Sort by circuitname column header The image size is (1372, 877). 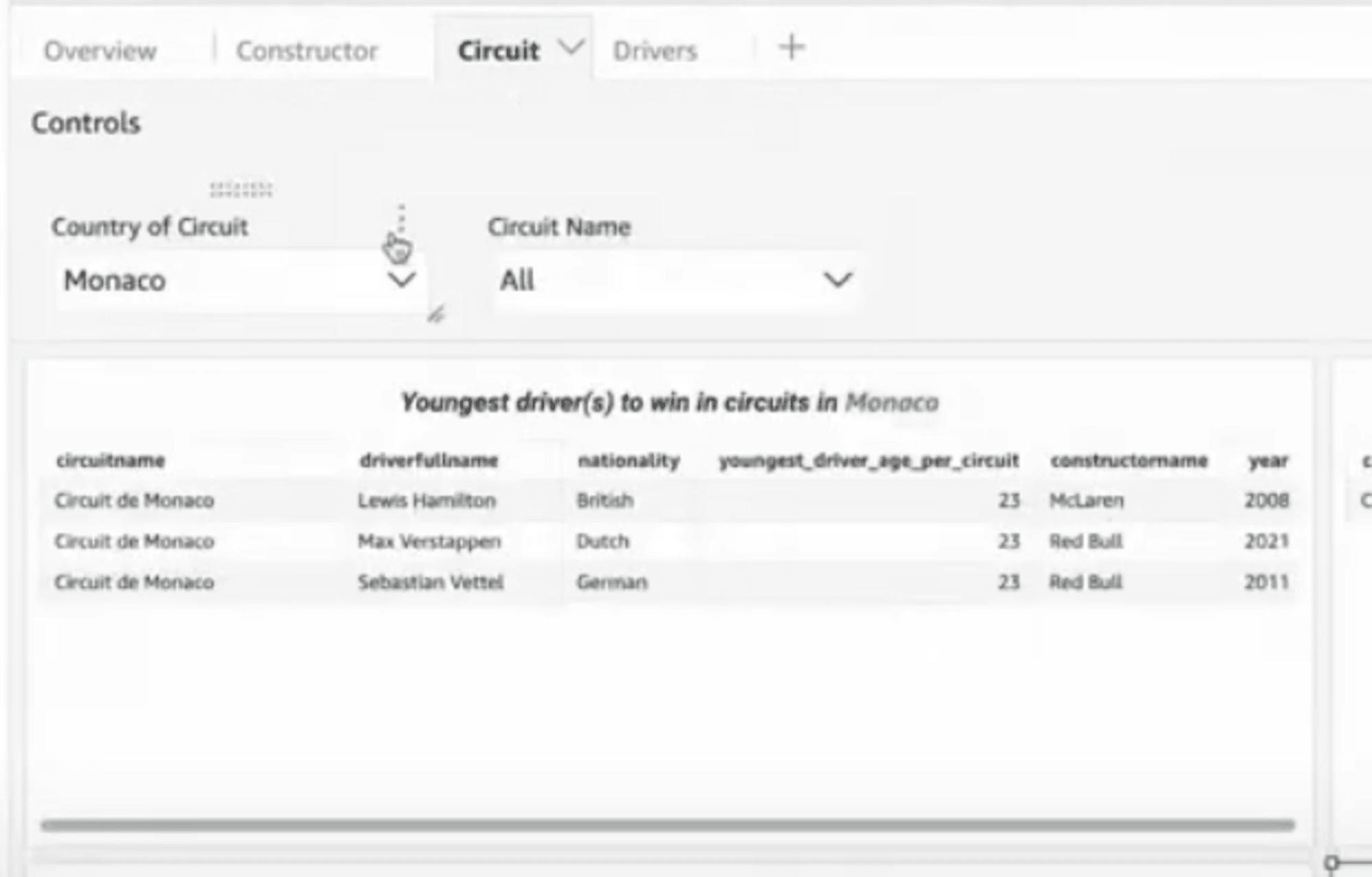110,460
